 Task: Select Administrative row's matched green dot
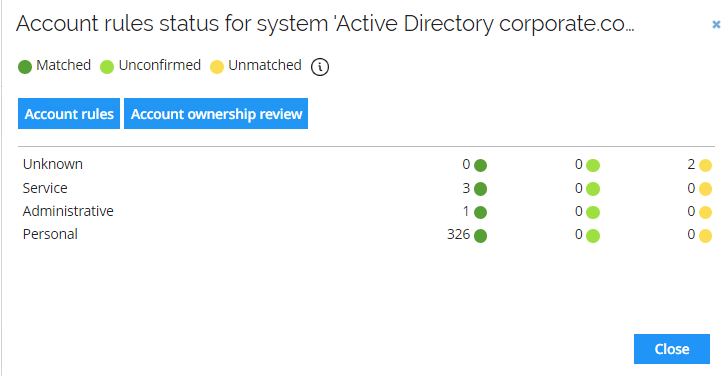pos(481,212)
